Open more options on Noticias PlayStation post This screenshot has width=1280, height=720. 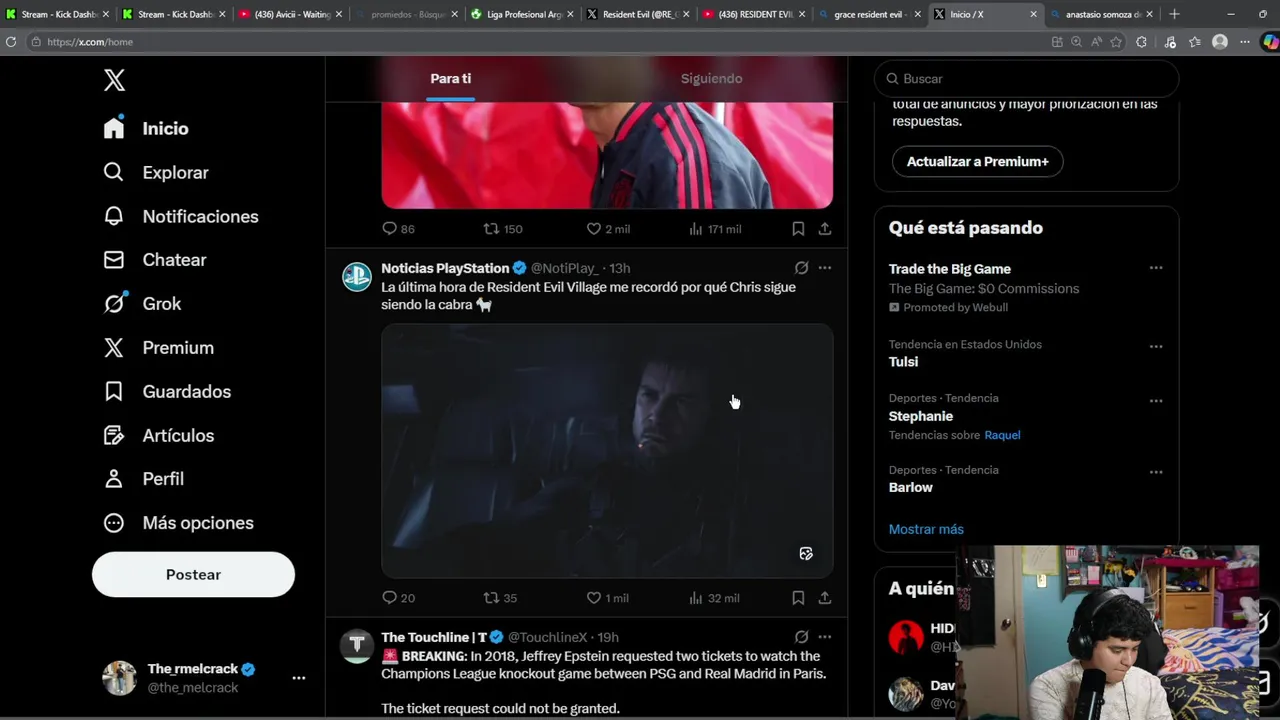tap(825, 268)
